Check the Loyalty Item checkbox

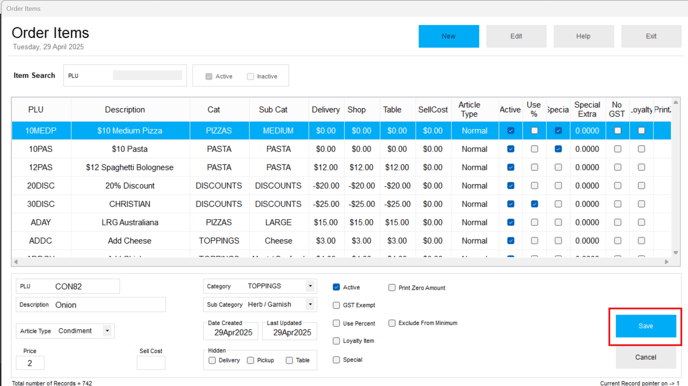point(336,340)
